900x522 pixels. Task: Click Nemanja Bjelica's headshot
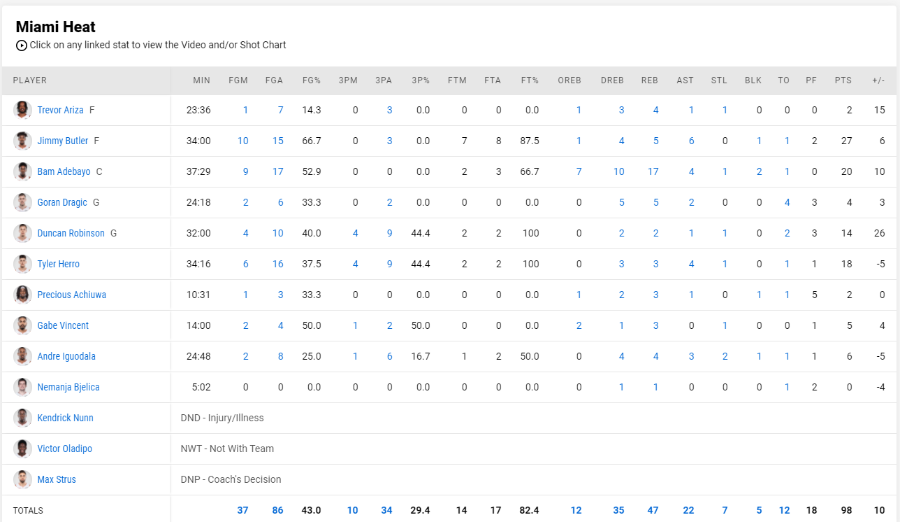click(x=22, y=387)
